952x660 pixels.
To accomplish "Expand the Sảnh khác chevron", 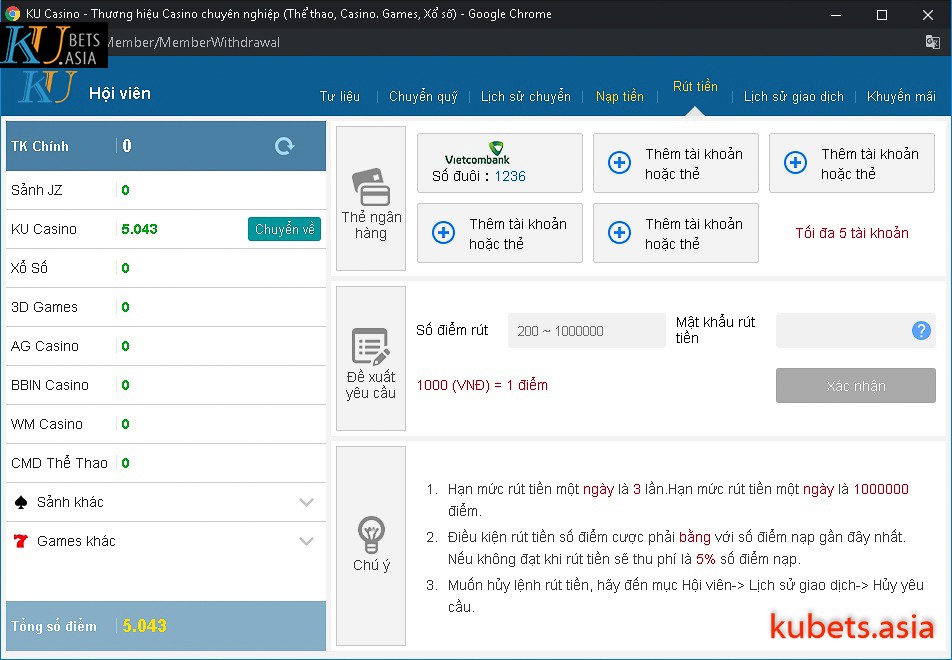I will (307, 502).
